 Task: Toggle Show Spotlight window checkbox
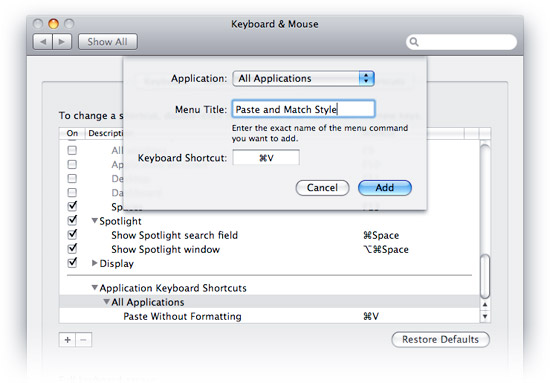pyautogui.click(x=72, y=248)
